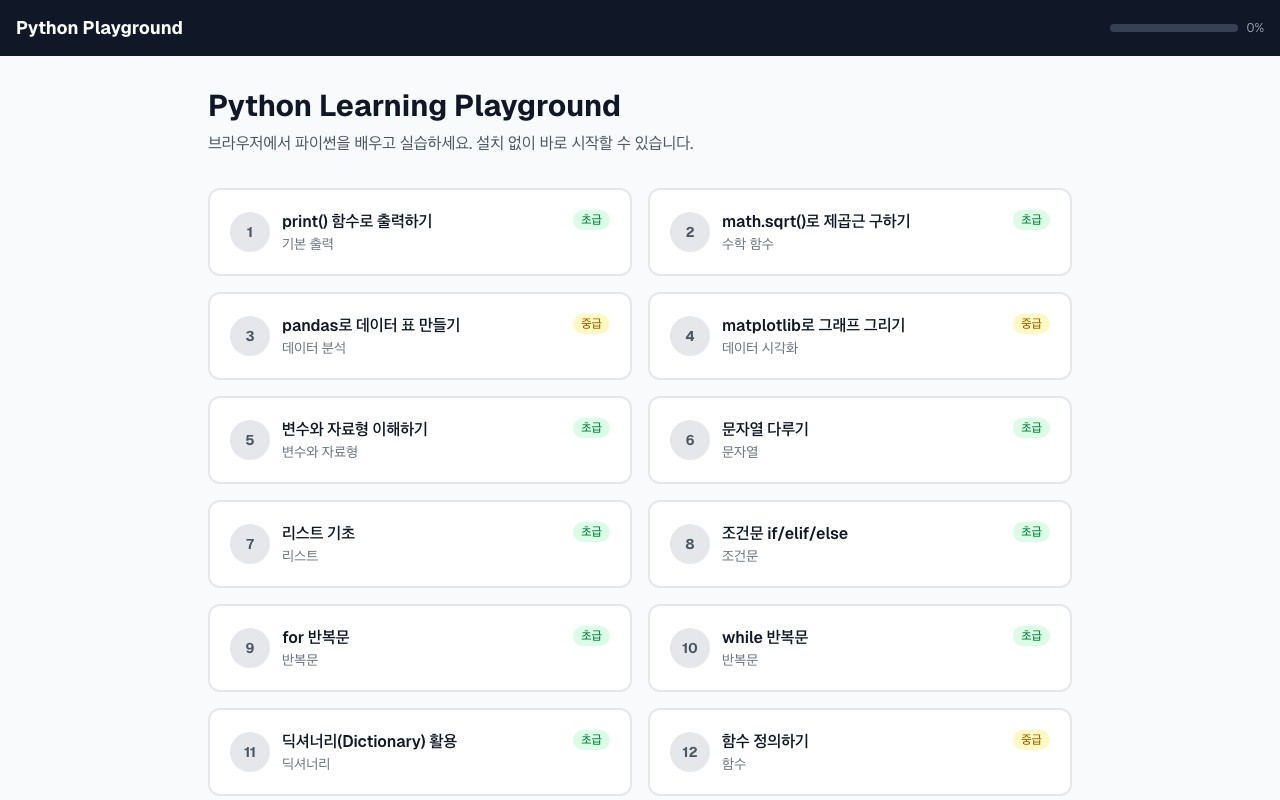This screenshot has height=800, width=1280.
Task: Click the 중급 badge on 함수 정의하기 card
Action: [x=1031, y=740]
